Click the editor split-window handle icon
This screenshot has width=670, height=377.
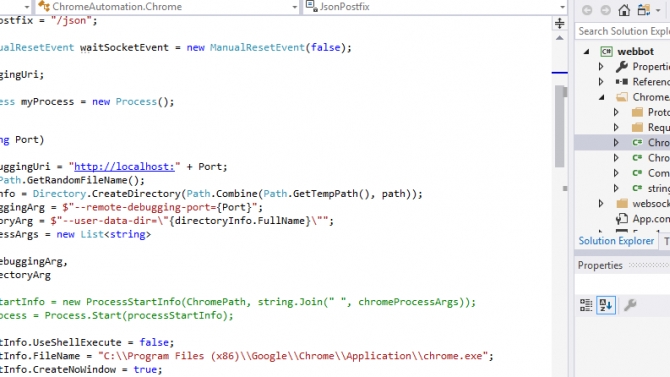point(559,23)
